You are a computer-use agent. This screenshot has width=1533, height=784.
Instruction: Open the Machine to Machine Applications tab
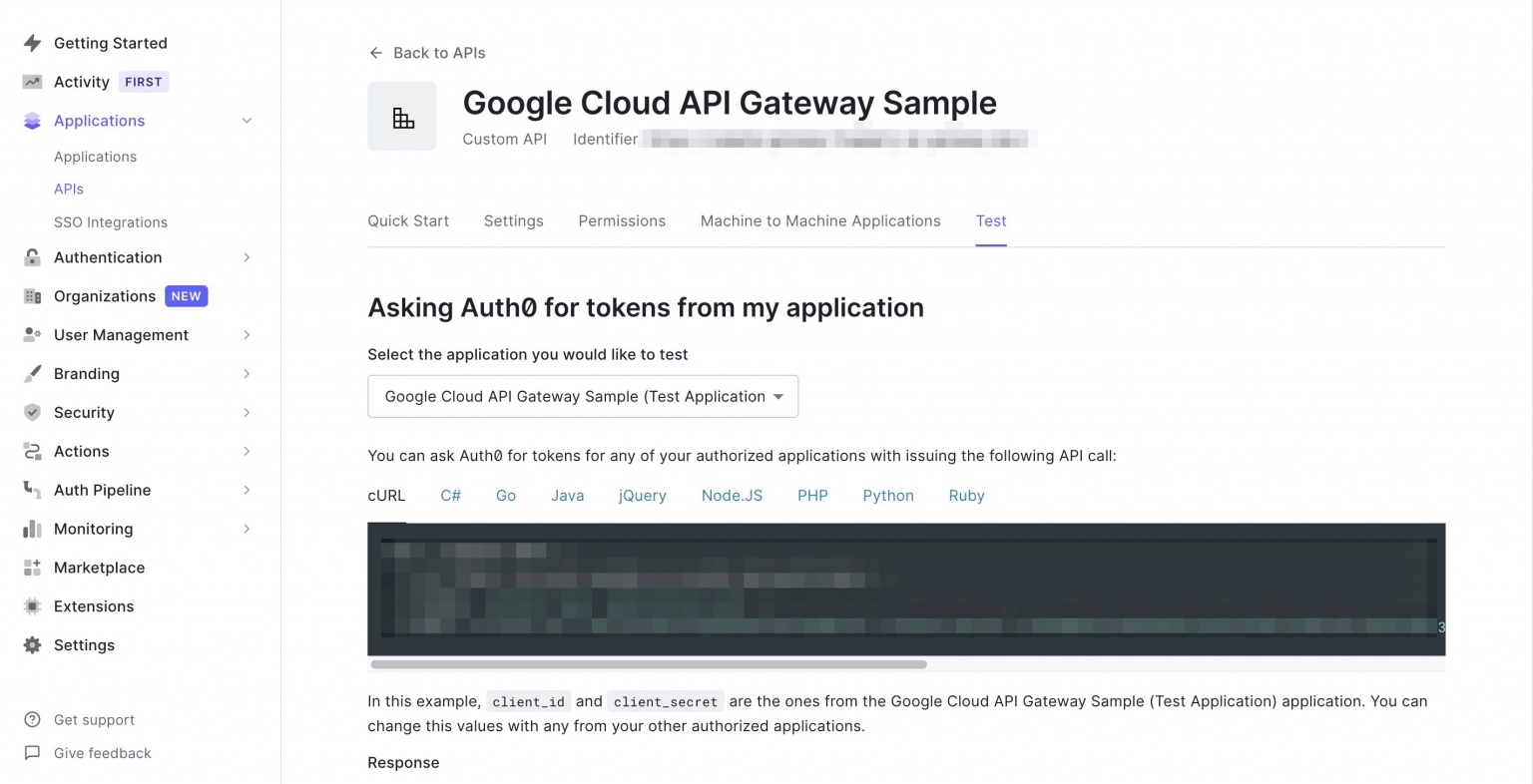819,220
